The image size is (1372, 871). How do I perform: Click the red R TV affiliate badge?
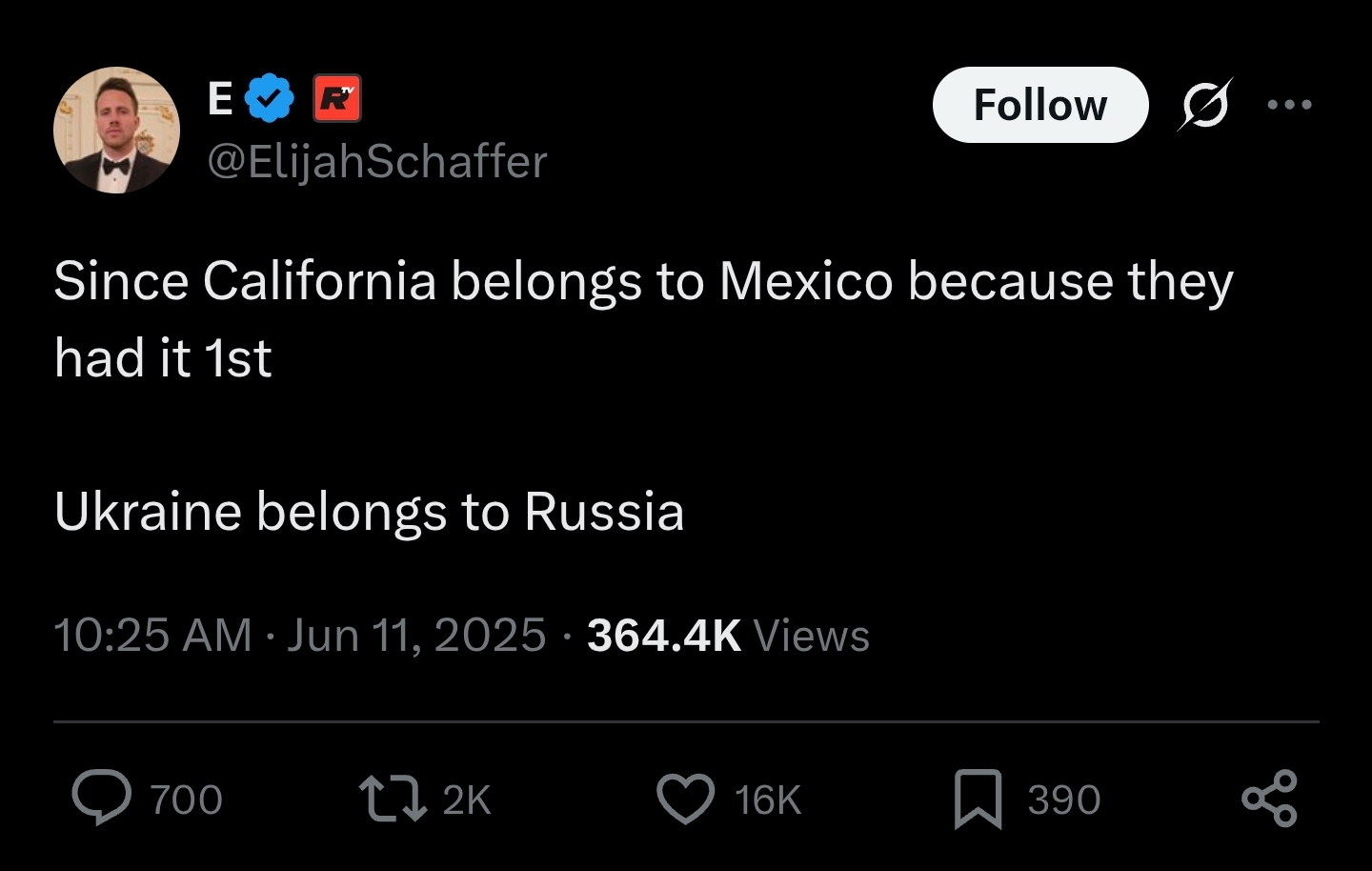click(x=337, y=98)
